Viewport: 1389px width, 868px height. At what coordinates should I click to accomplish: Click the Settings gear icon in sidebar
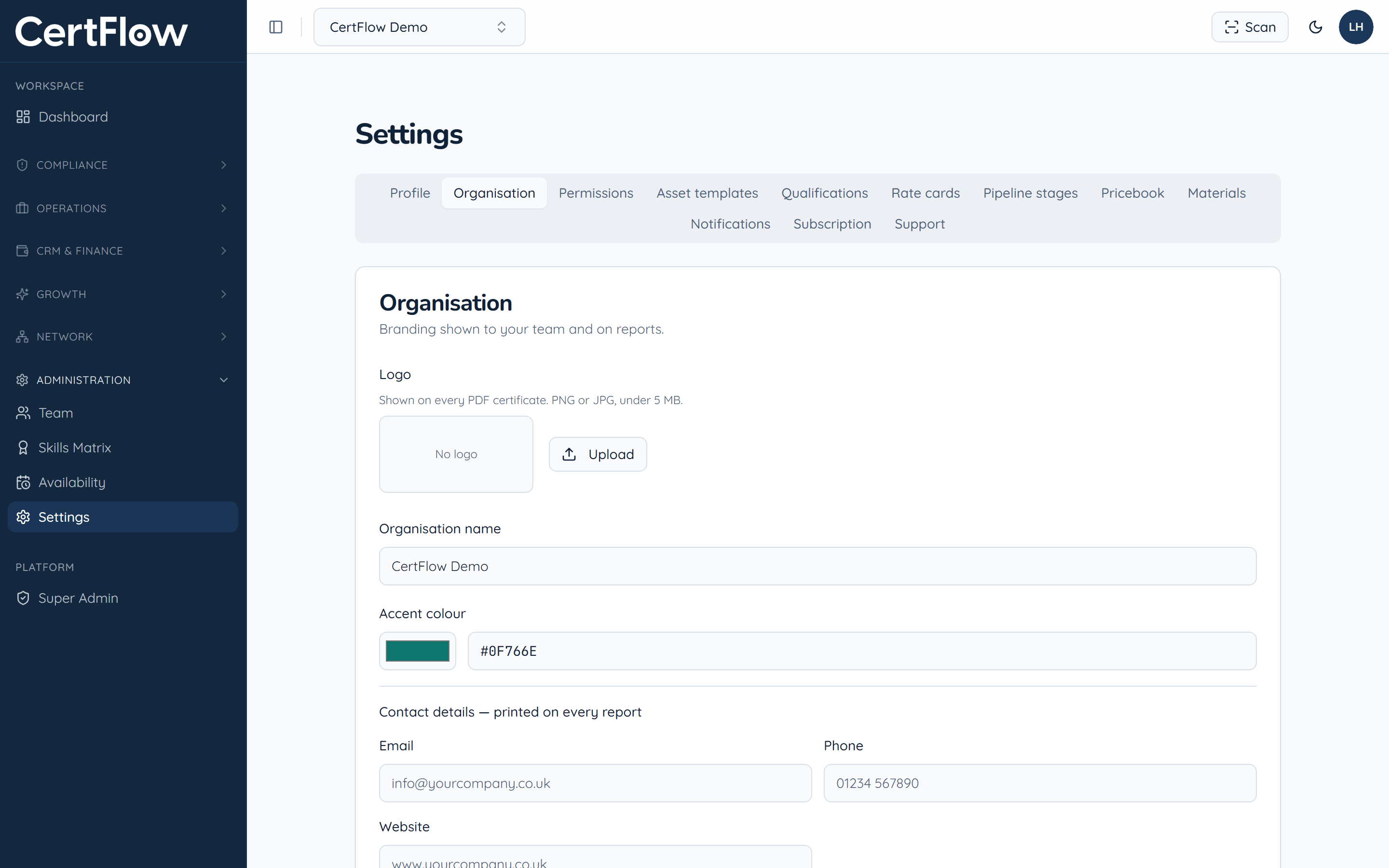(x=23, y=517)
